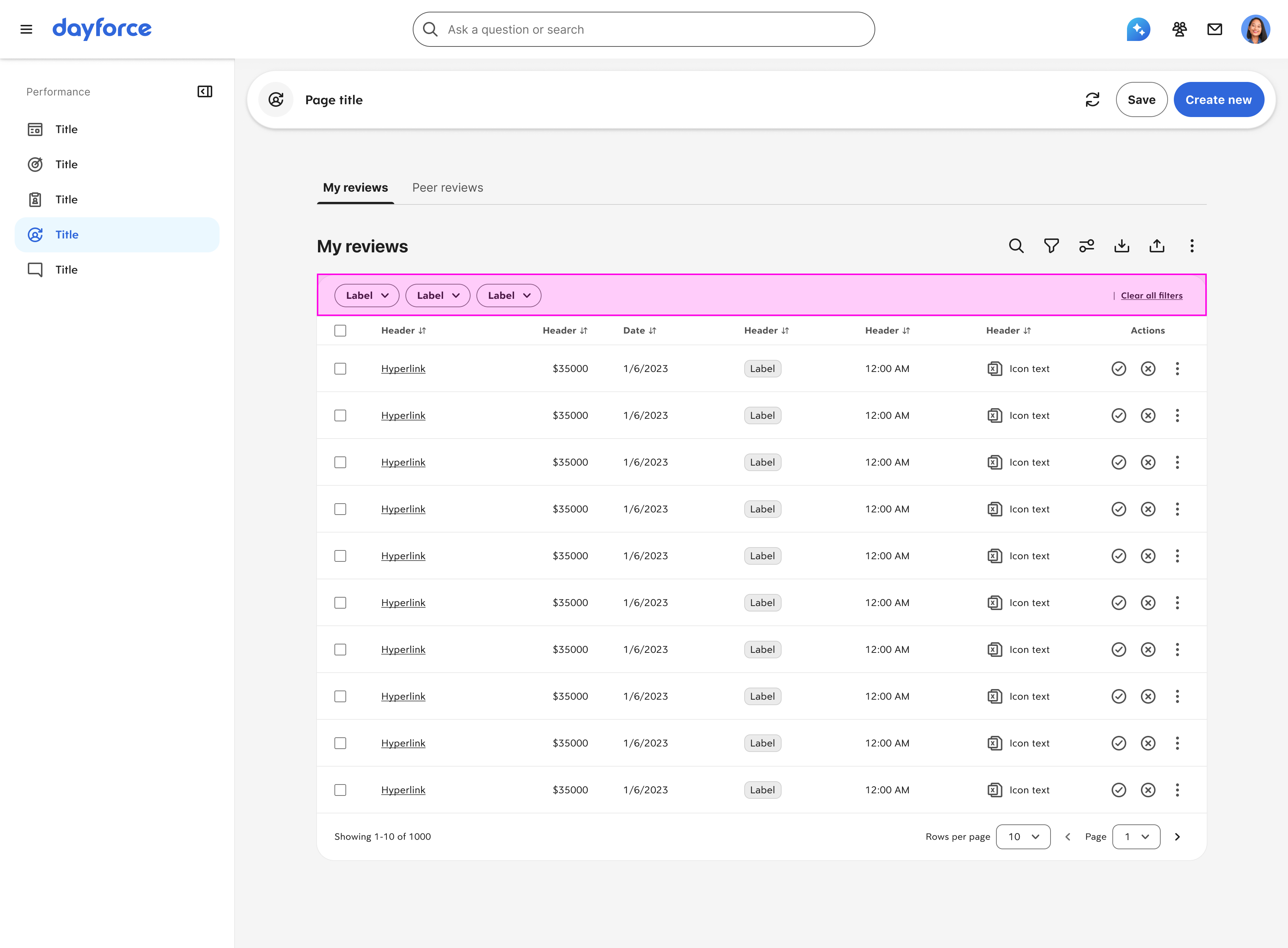
Task: Click the download icon above the table
Action: point(1122,246)
